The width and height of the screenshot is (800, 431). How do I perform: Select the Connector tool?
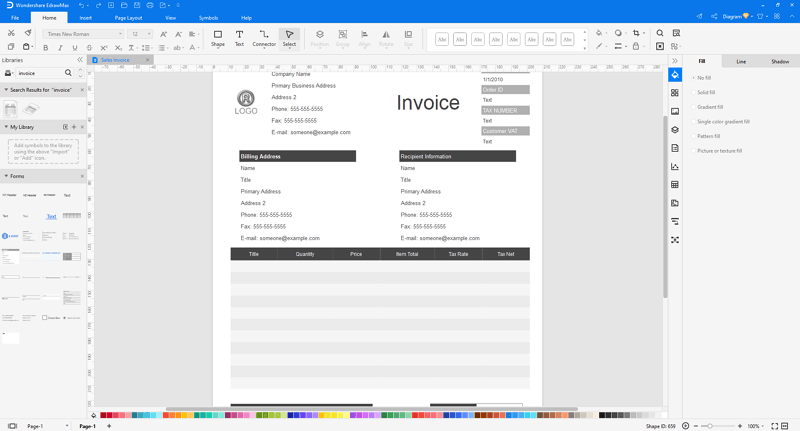coord(264,38)
